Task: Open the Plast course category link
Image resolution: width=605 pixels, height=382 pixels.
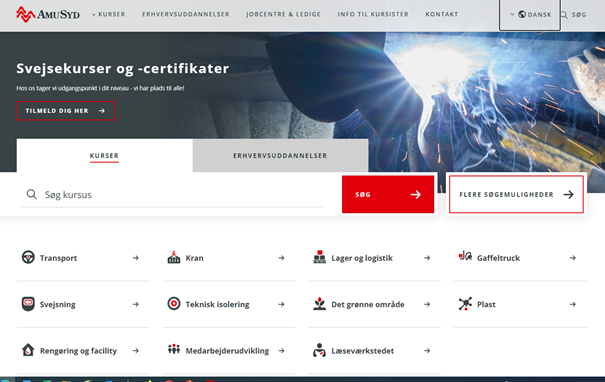Action: coord(520,304)
